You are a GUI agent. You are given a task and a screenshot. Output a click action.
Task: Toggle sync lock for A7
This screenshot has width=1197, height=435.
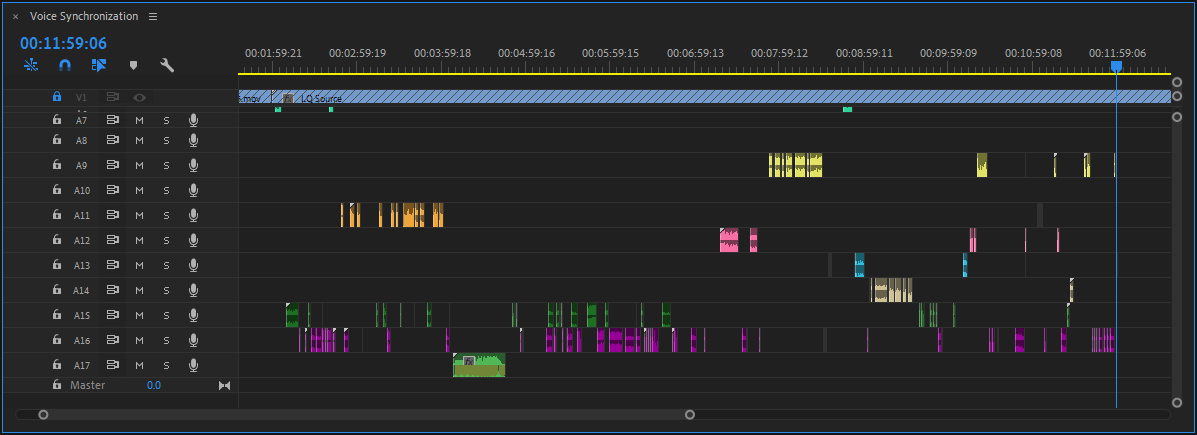pyautogui.click(x=113, y=120)
